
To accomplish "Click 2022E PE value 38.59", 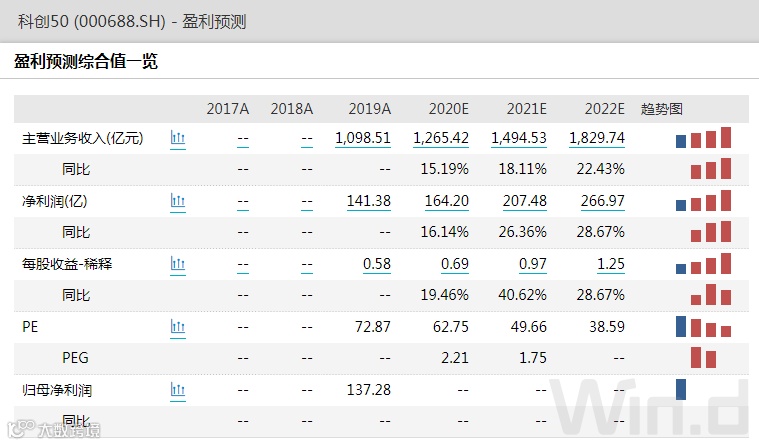I will pyautogui.click(x=607, y=327).
